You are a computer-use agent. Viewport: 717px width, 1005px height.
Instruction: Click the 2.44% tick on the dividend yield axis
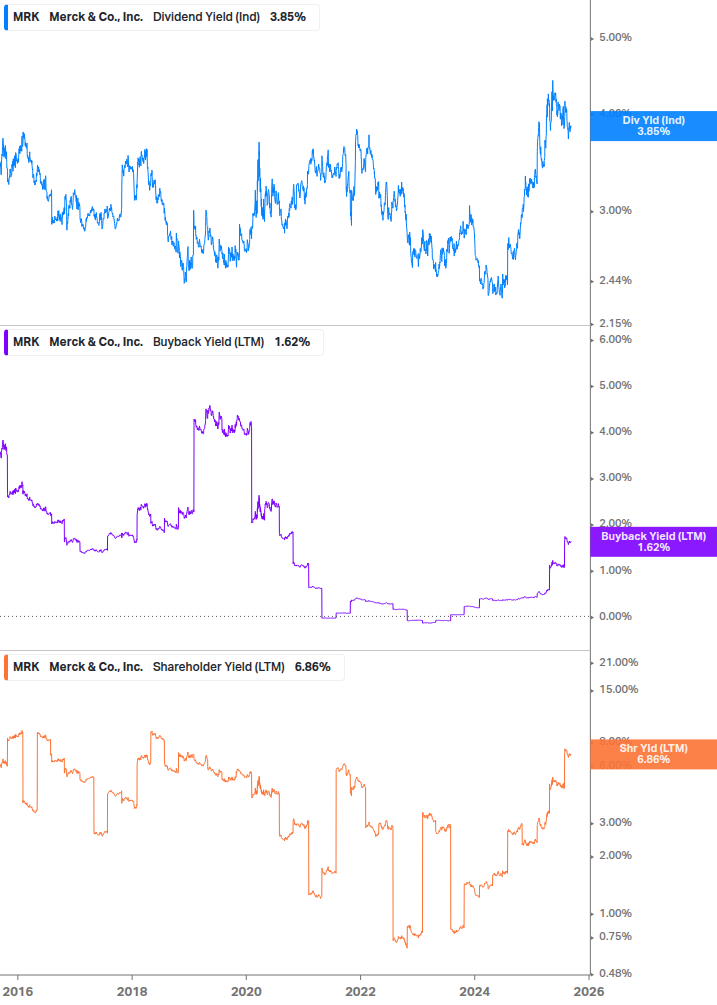(615, 281)
